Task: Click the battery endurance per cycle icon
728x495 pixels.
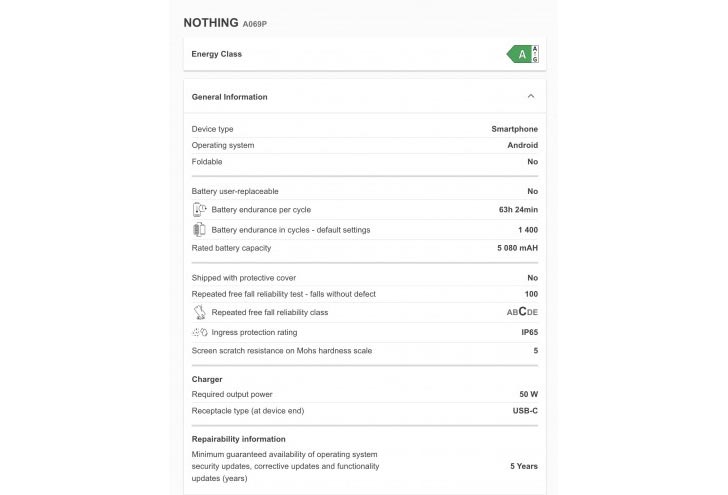Action: (198, 210)
